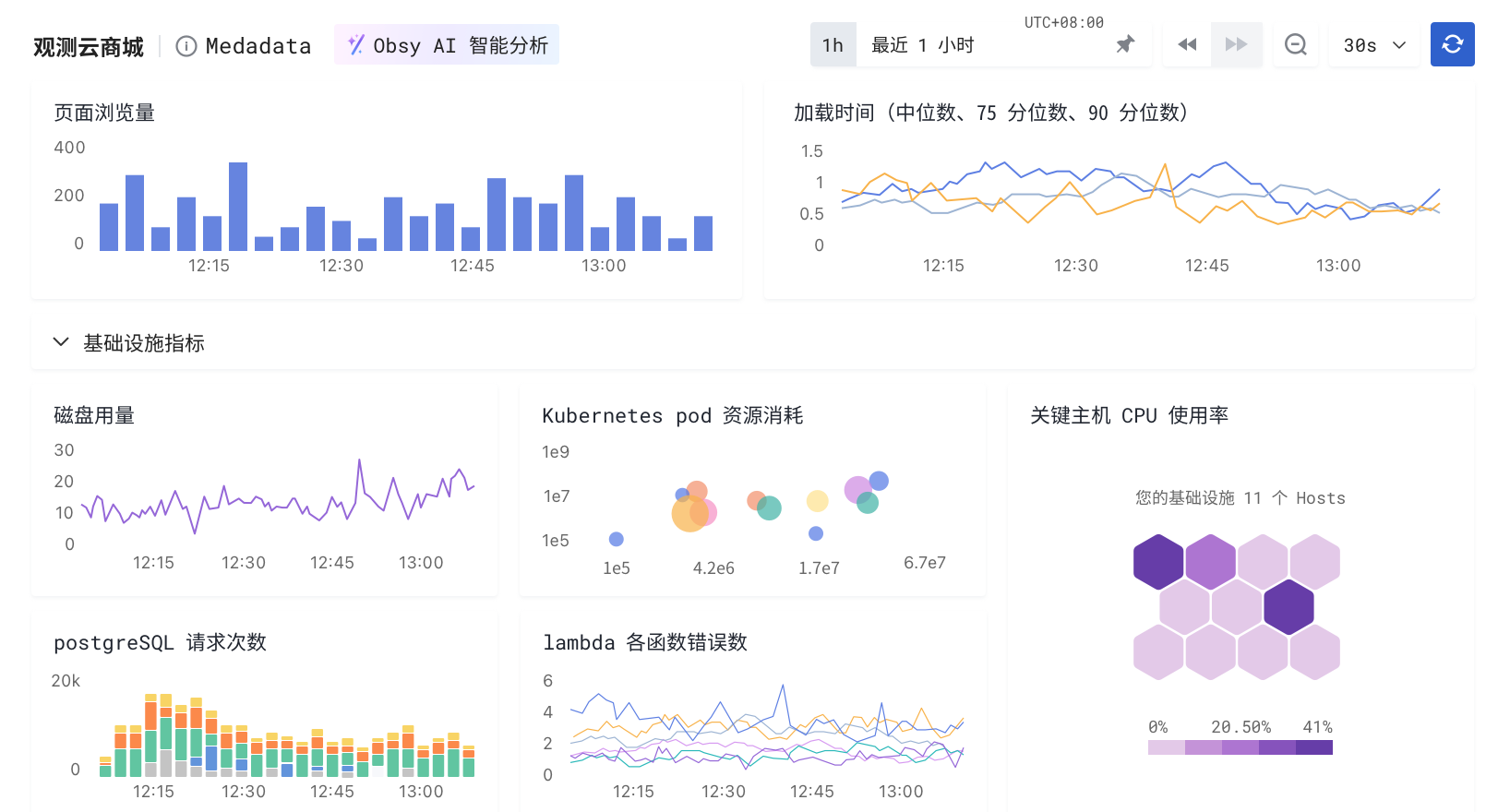Click the 观测云商城 dashboard title
The width and height of the screenshot is (1510, 812).
[89, 47]
